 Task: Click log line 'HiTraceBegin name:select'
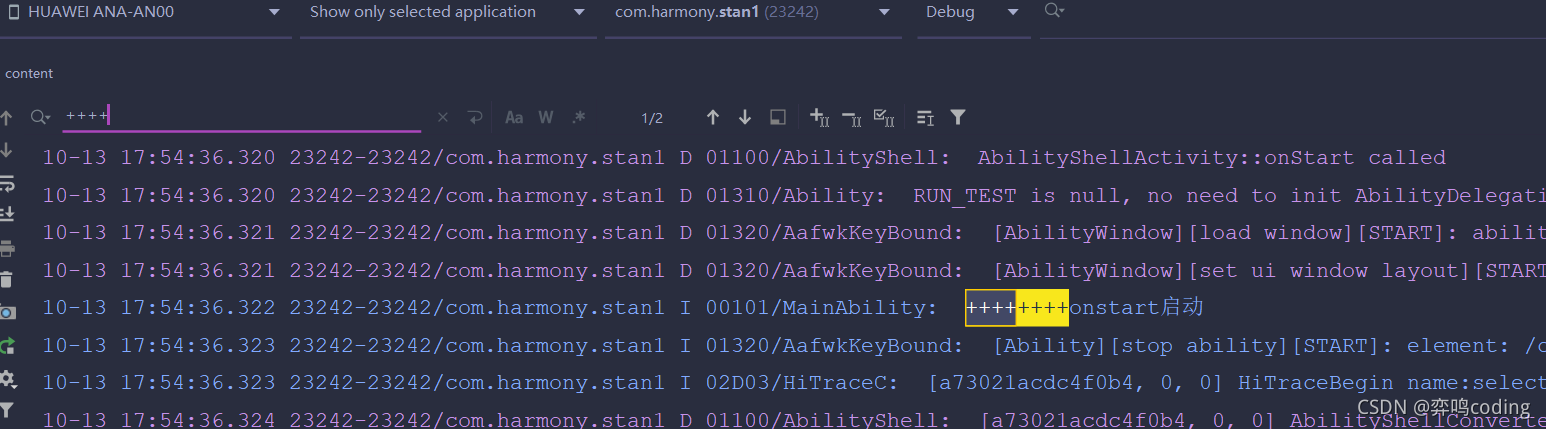[x=794, y=383]
